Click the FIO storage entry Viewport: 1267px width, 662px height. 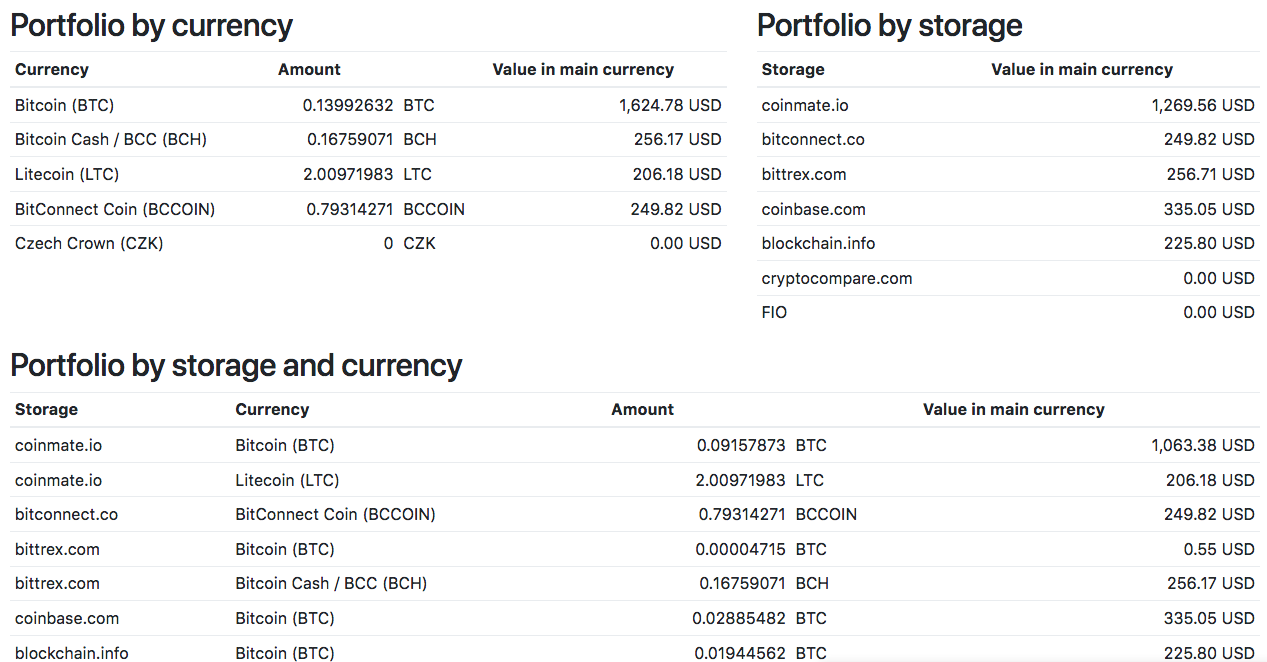pyautogui.click(x=774, y=313)
